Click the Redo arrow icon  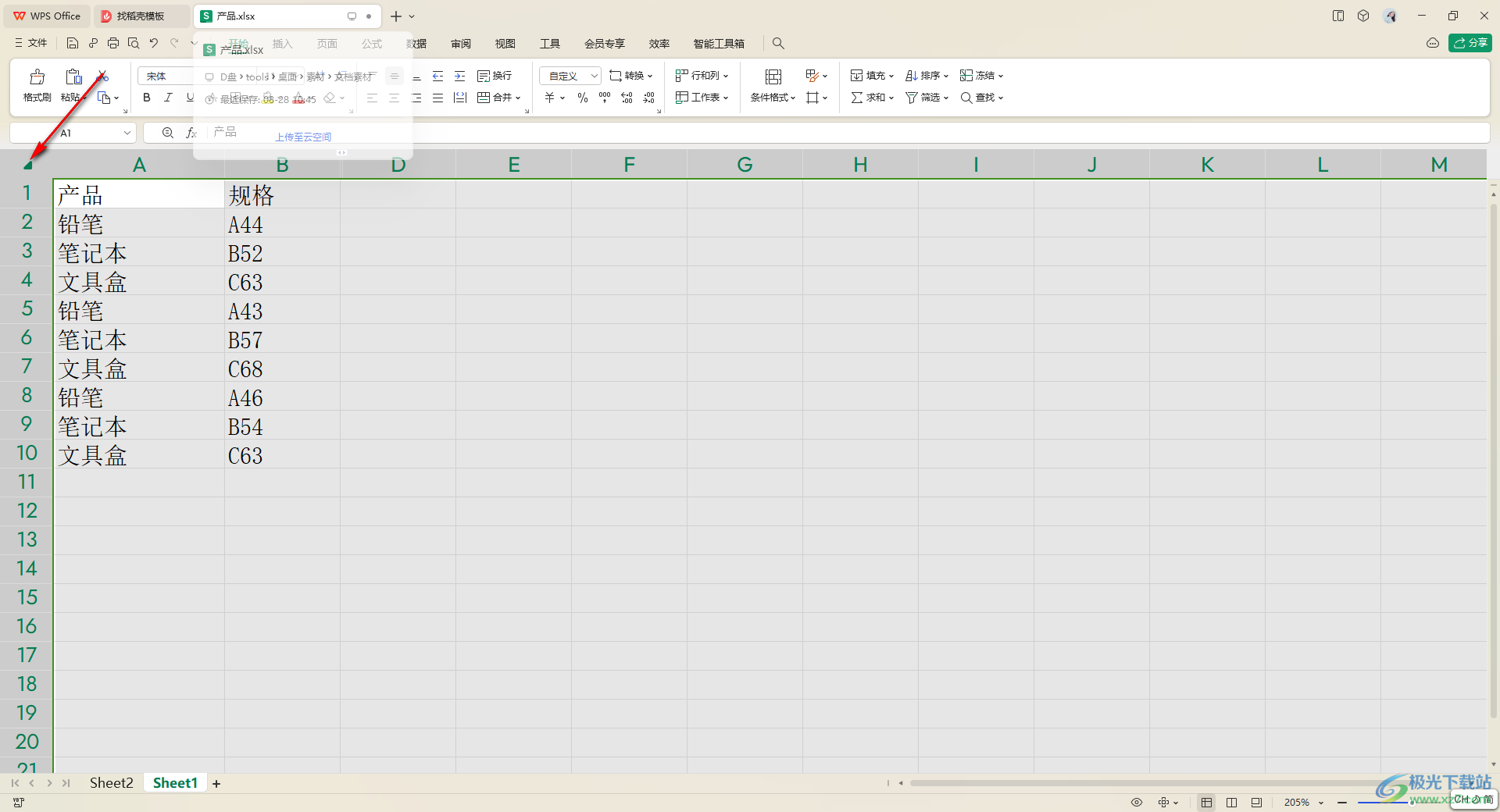[174, 43]
